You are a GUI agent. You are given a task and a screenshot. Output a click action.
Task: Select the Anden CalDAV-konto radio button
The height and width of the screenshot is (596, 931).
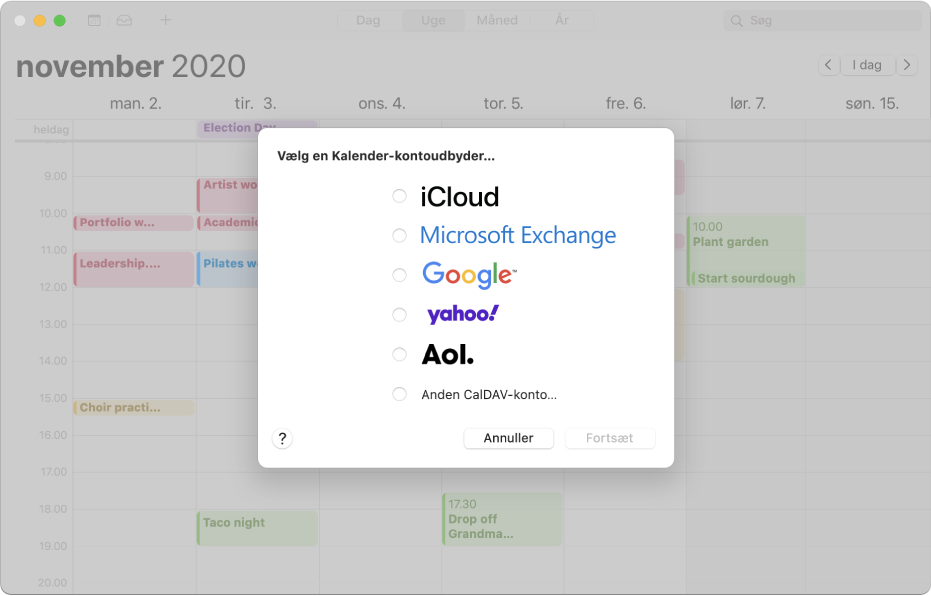pos(400,394)
